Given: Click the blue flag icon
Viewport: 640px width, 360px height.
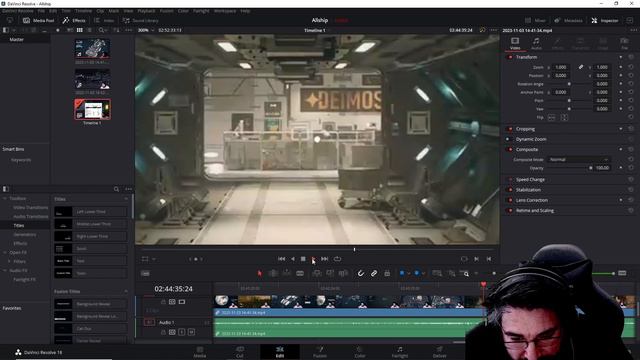Looking at the screenshot, I should point(402,273).
